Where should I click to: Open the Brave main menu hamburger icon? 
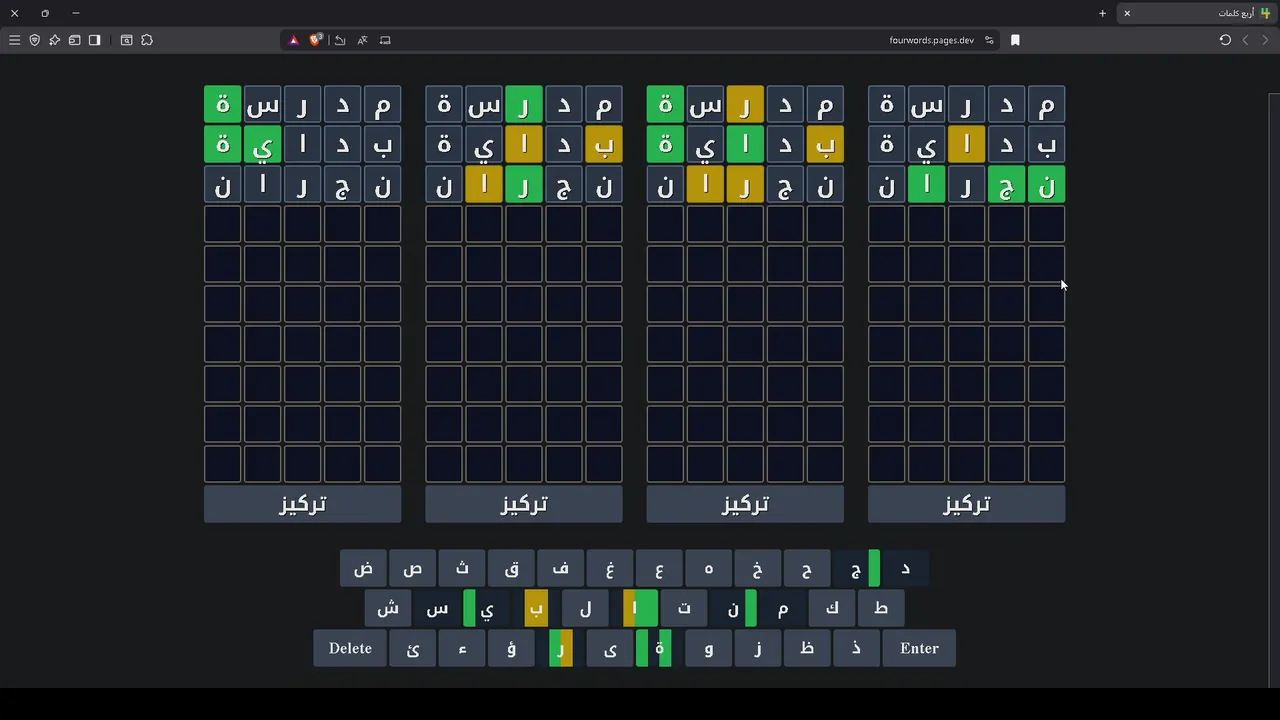pos(14,40)
